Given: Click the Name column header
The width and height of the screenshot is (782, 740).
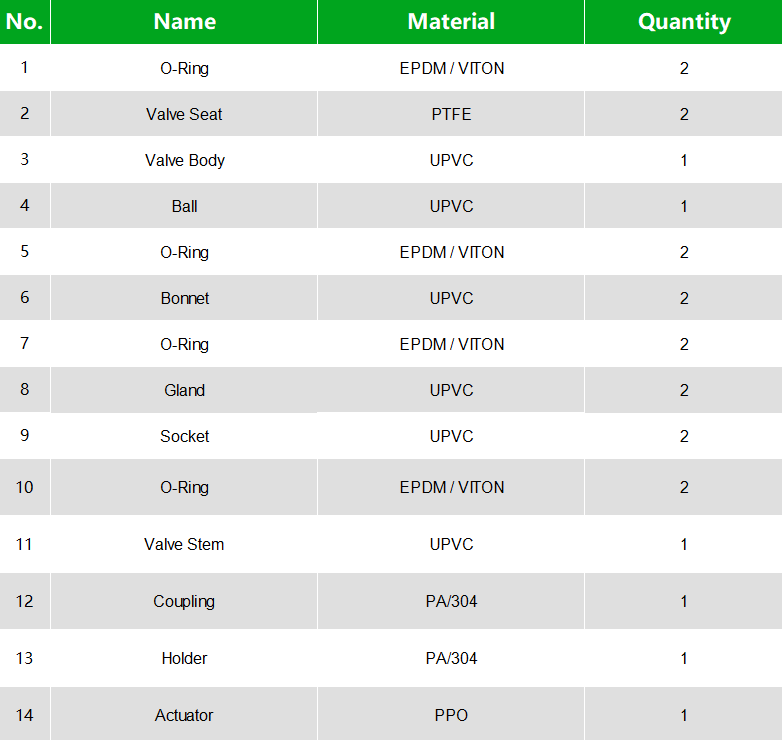Looking at the screenshot, I should (x=184, y=21).
